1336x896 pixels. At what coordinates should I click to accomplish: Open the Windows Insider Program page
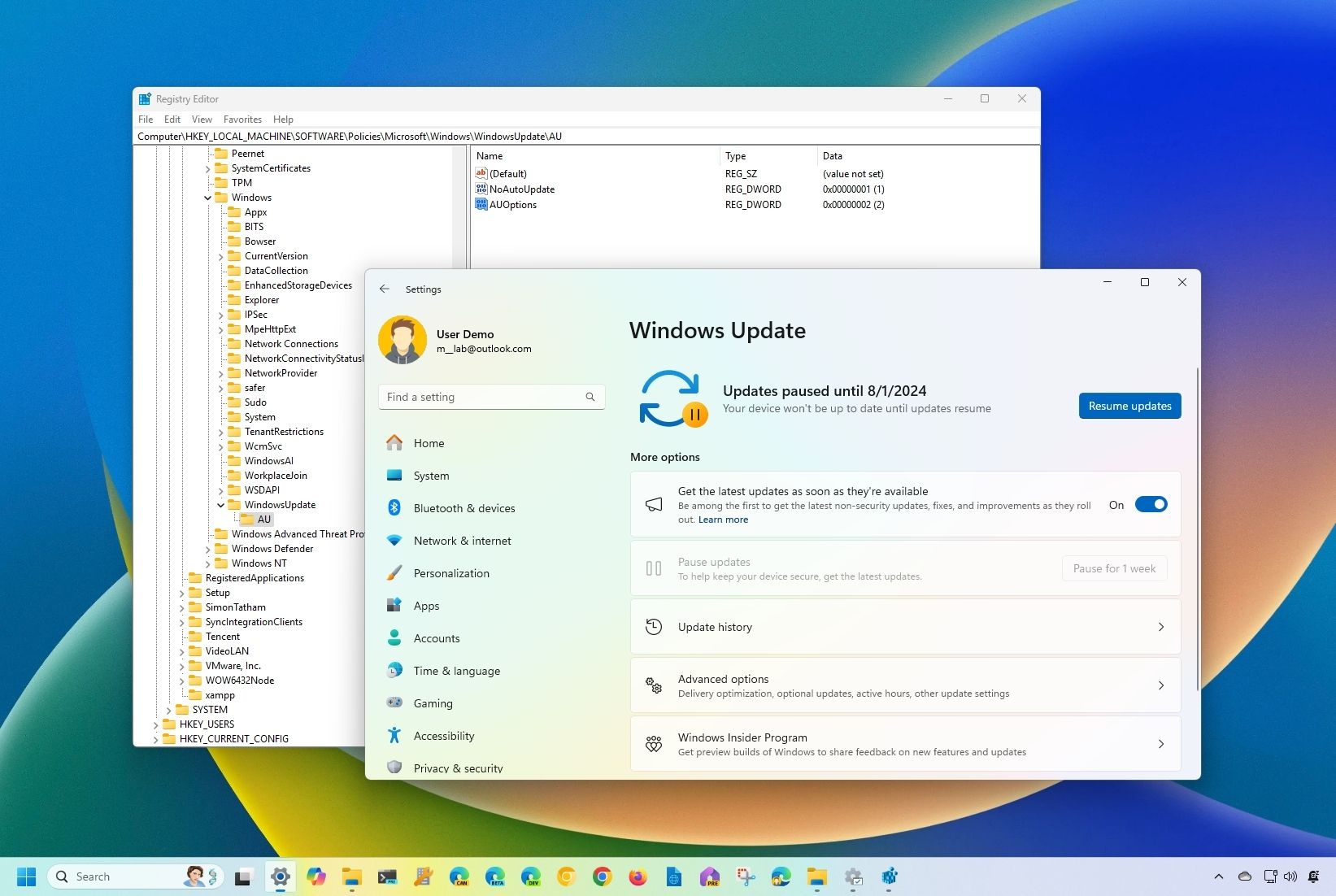pos(904,743)
